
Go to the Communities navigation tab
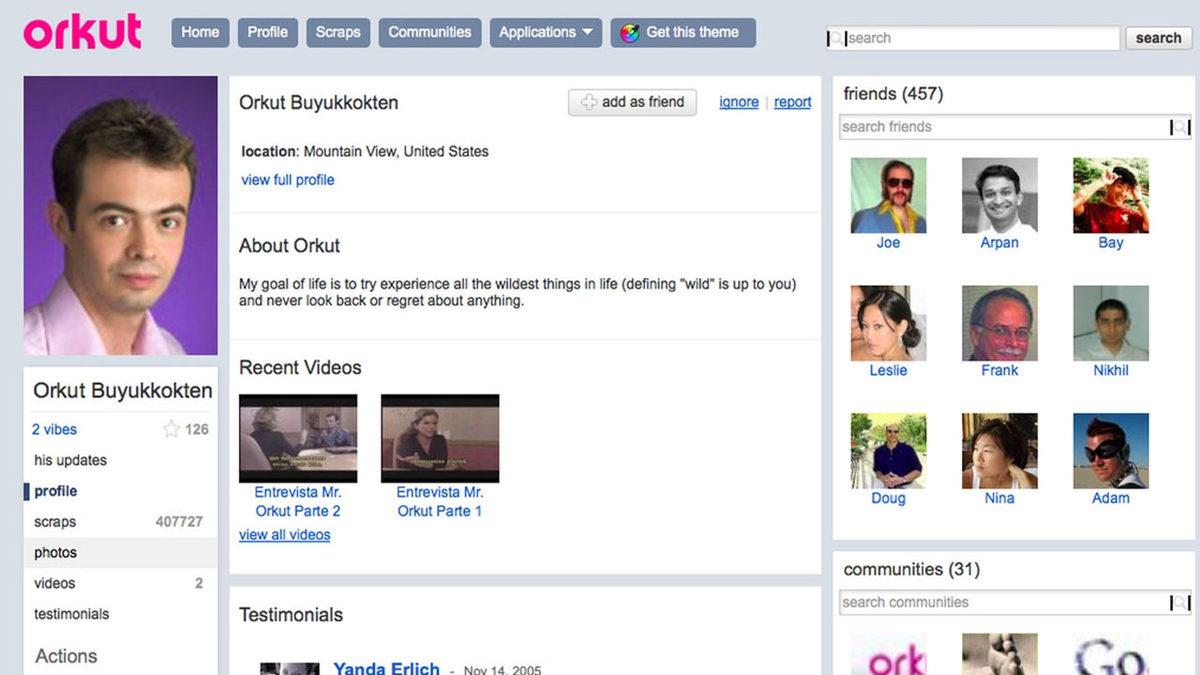click(429, 32)
